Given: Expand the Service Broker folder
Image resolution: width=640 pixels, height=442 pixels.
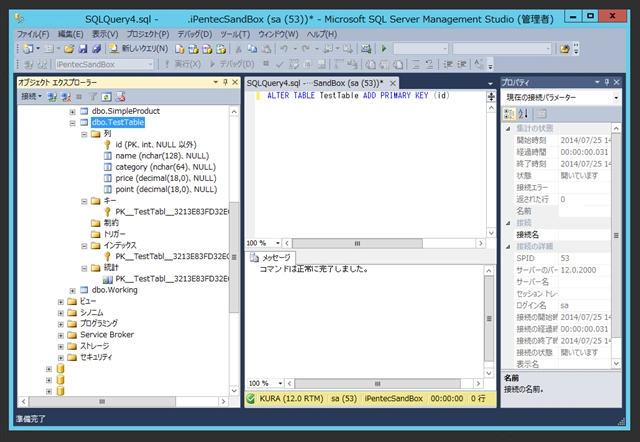Looking at the screenshot, I should pyautogui.click(x=60, y=335).
